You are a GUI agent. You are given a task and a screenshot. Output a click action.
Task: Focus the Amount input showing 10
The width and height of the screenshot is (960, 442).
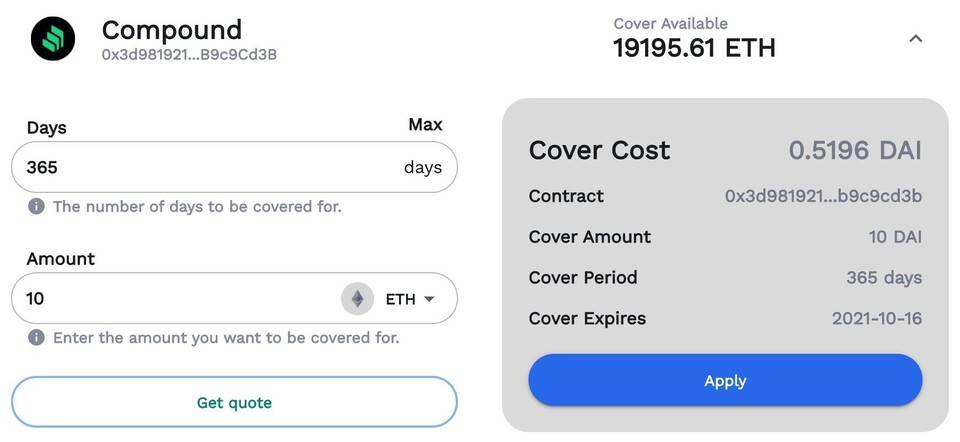[170, 299]
